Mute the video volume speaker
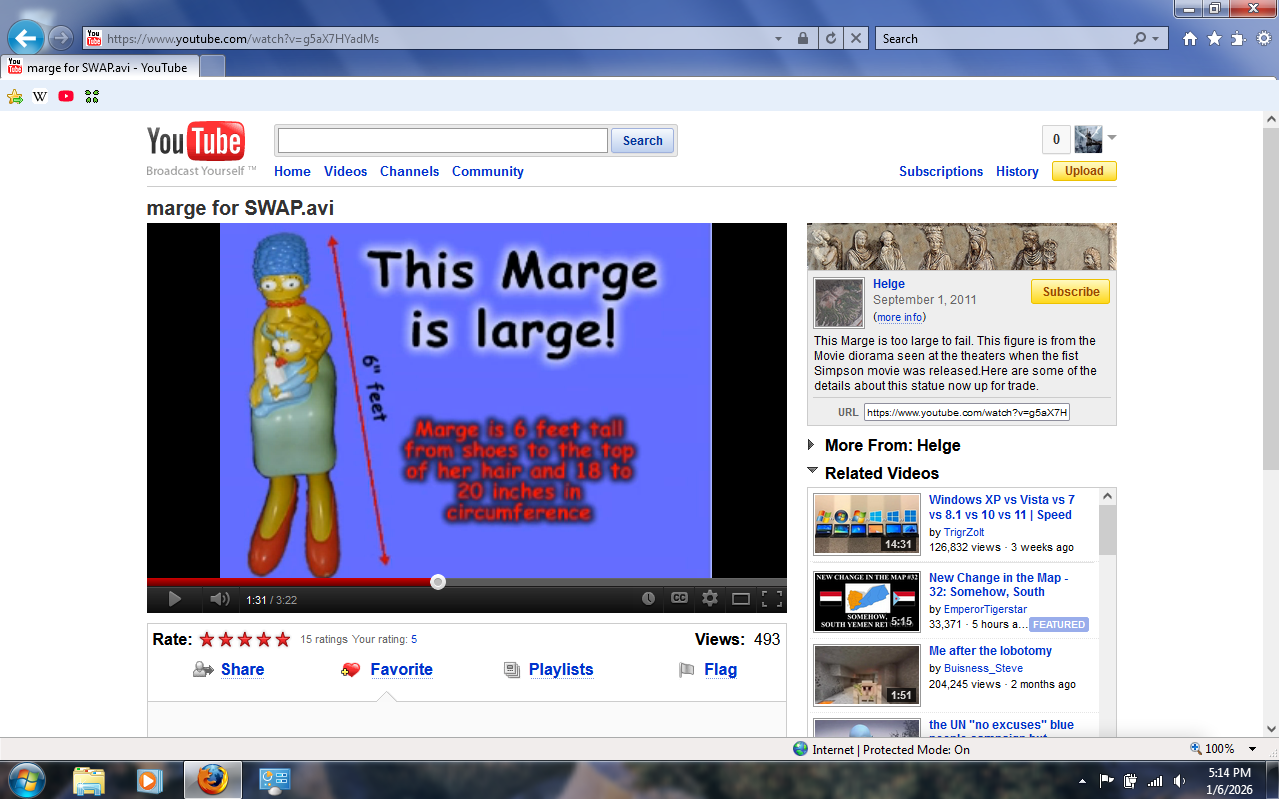This screenshot has width=1279, height=799. [220, 599]
